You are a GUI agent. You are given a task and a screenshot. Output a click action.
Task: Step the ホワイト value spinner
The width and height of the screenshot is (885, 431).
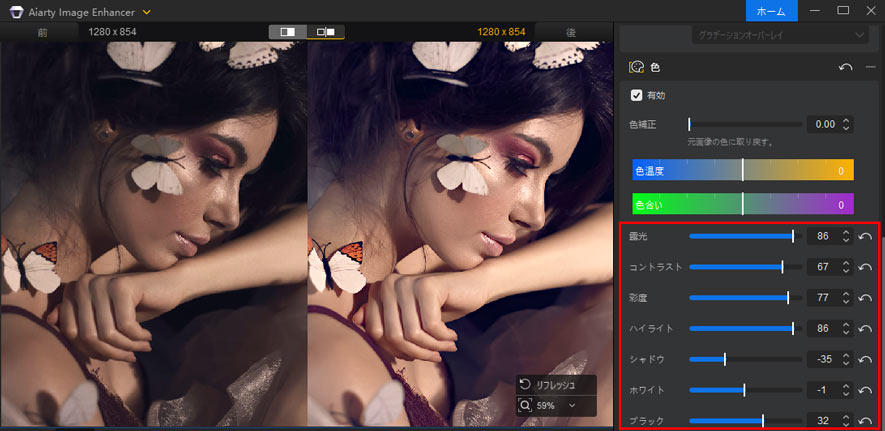coord(845,390)
